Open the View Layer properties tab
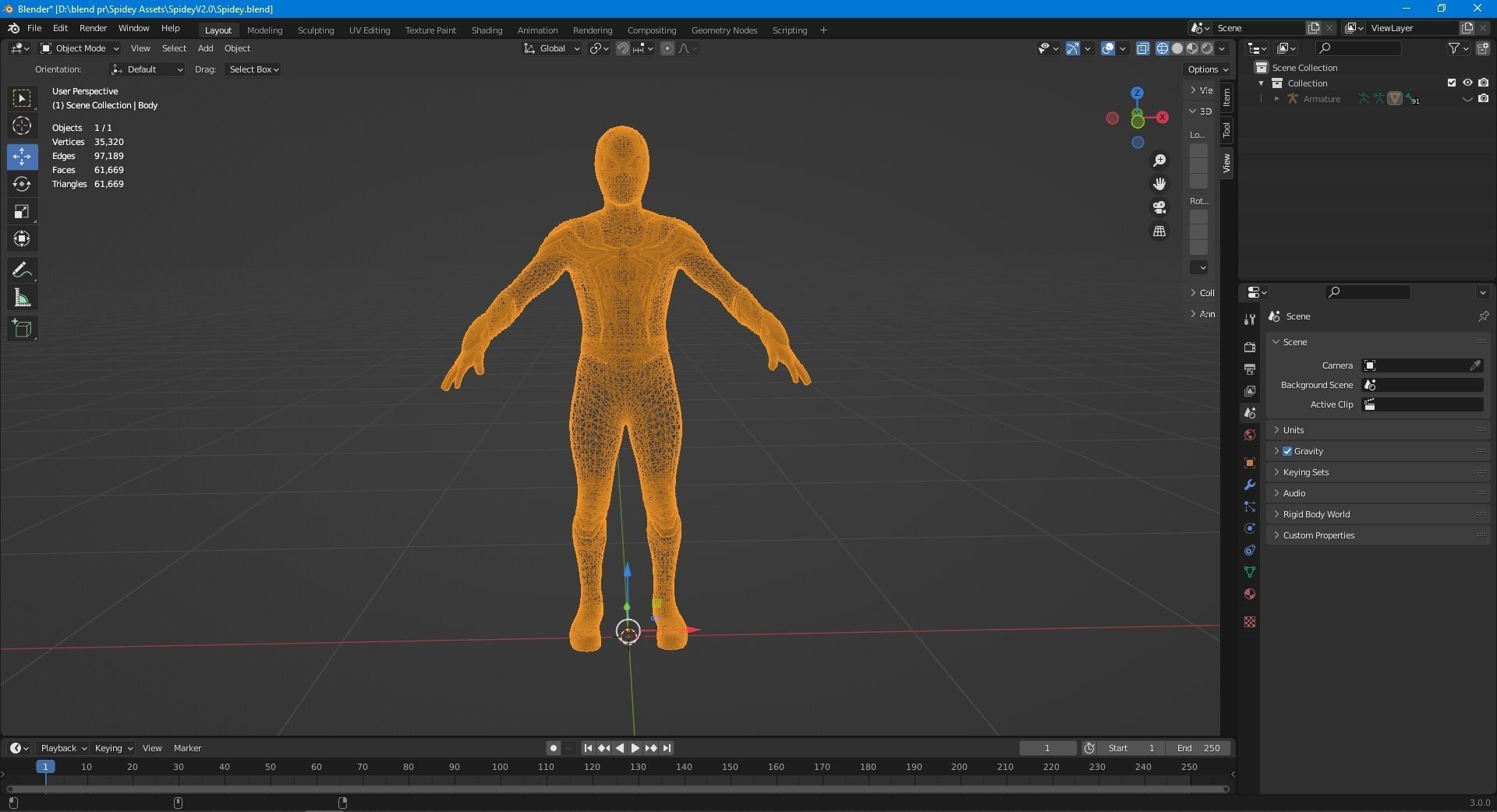The height and width of the screenshot is (812, 1497). coord(1250,390)
